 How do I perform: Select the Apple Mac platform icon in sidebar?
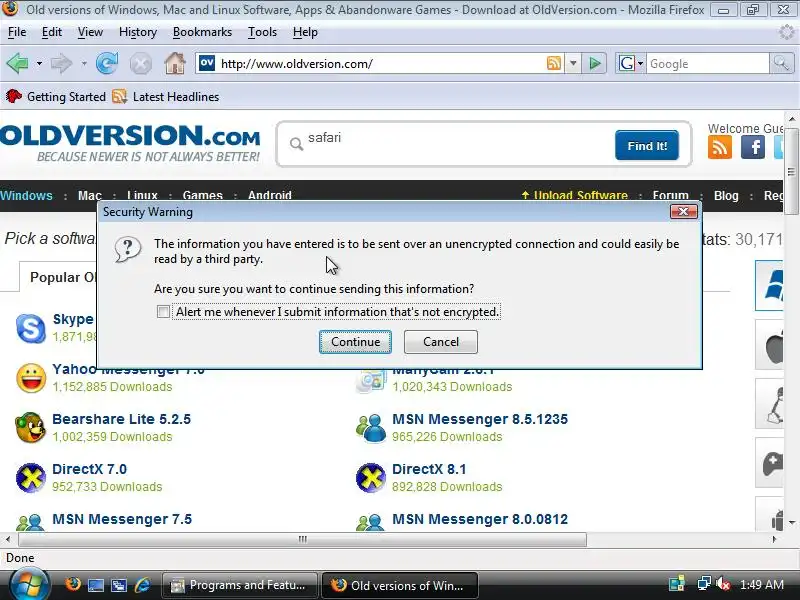pos(769,345)
